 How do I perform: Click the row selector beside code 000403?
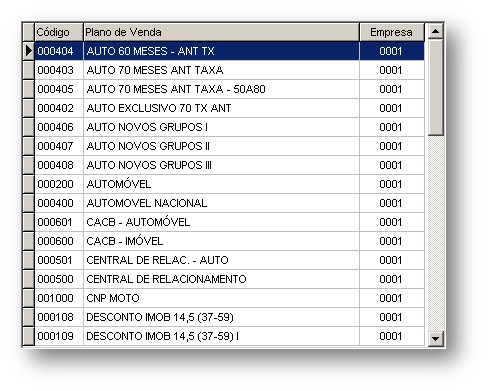coord(28,70)
